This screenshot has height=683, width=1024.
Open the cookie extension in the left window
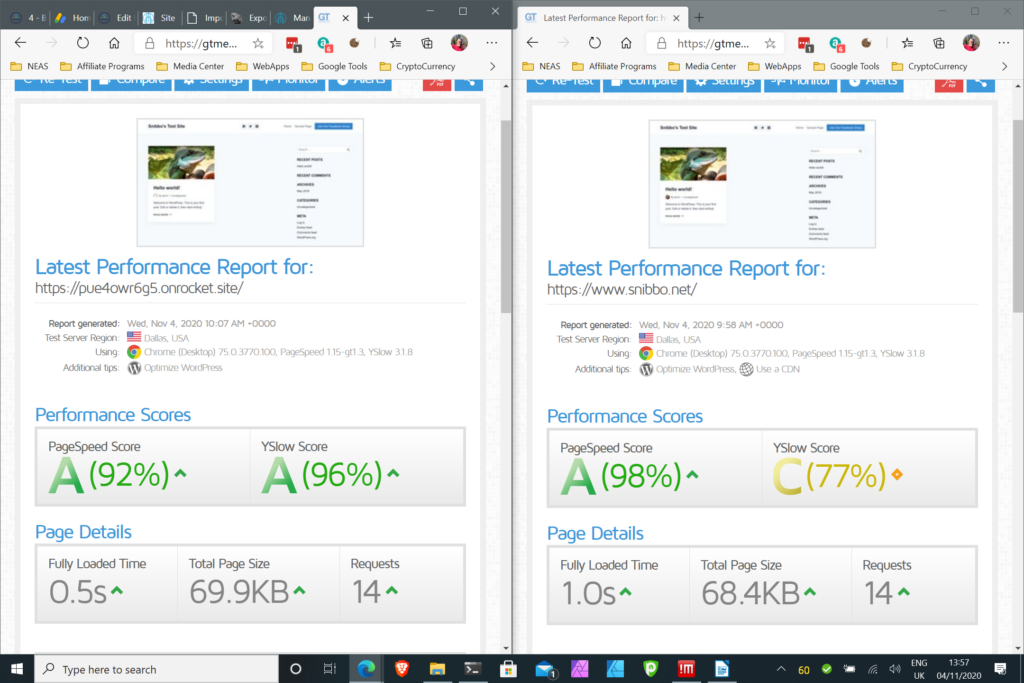[355, 43]
